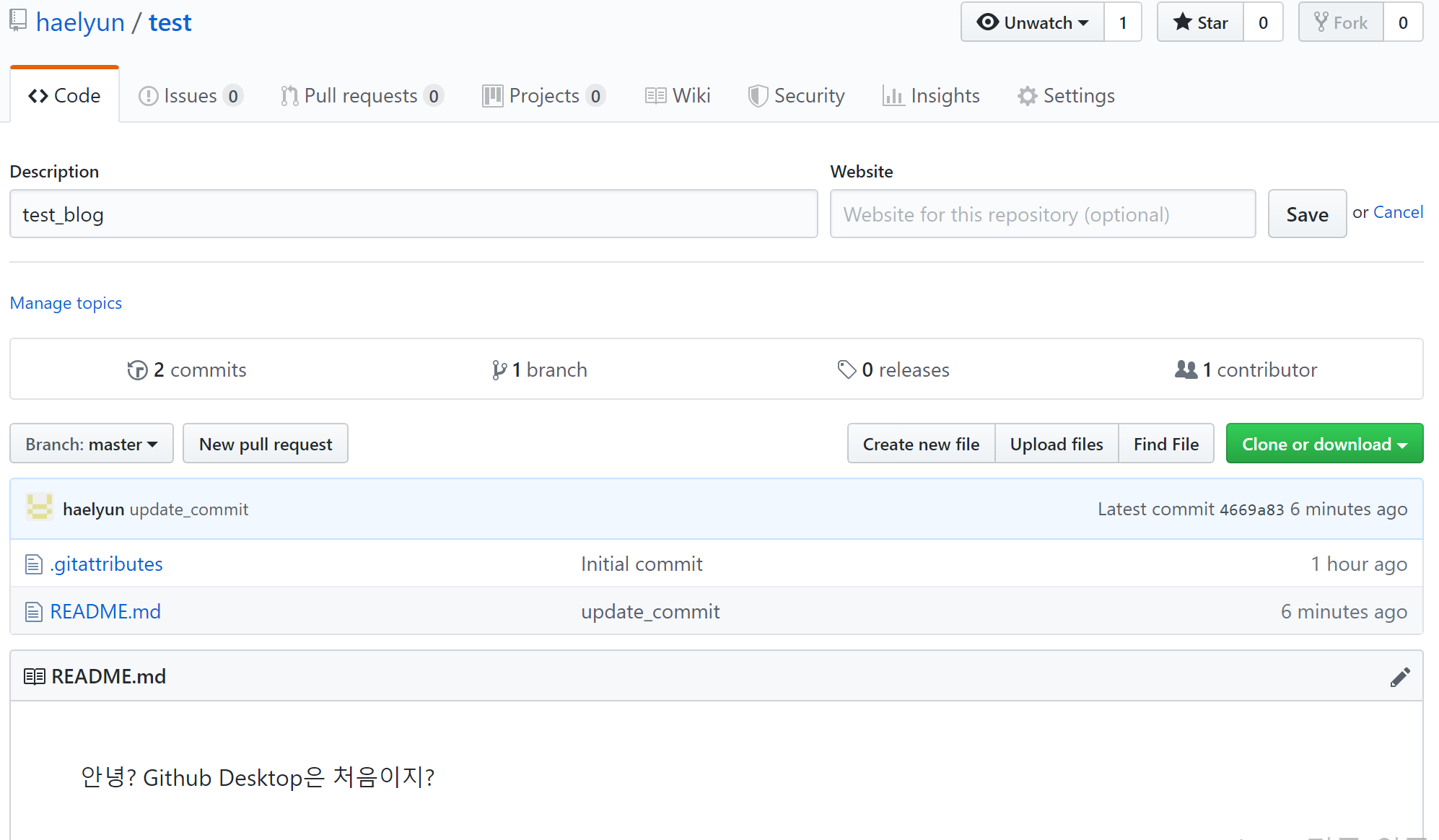Open the 1 branch link
The height and width of the screenshot is (840, 1439).
539,369
